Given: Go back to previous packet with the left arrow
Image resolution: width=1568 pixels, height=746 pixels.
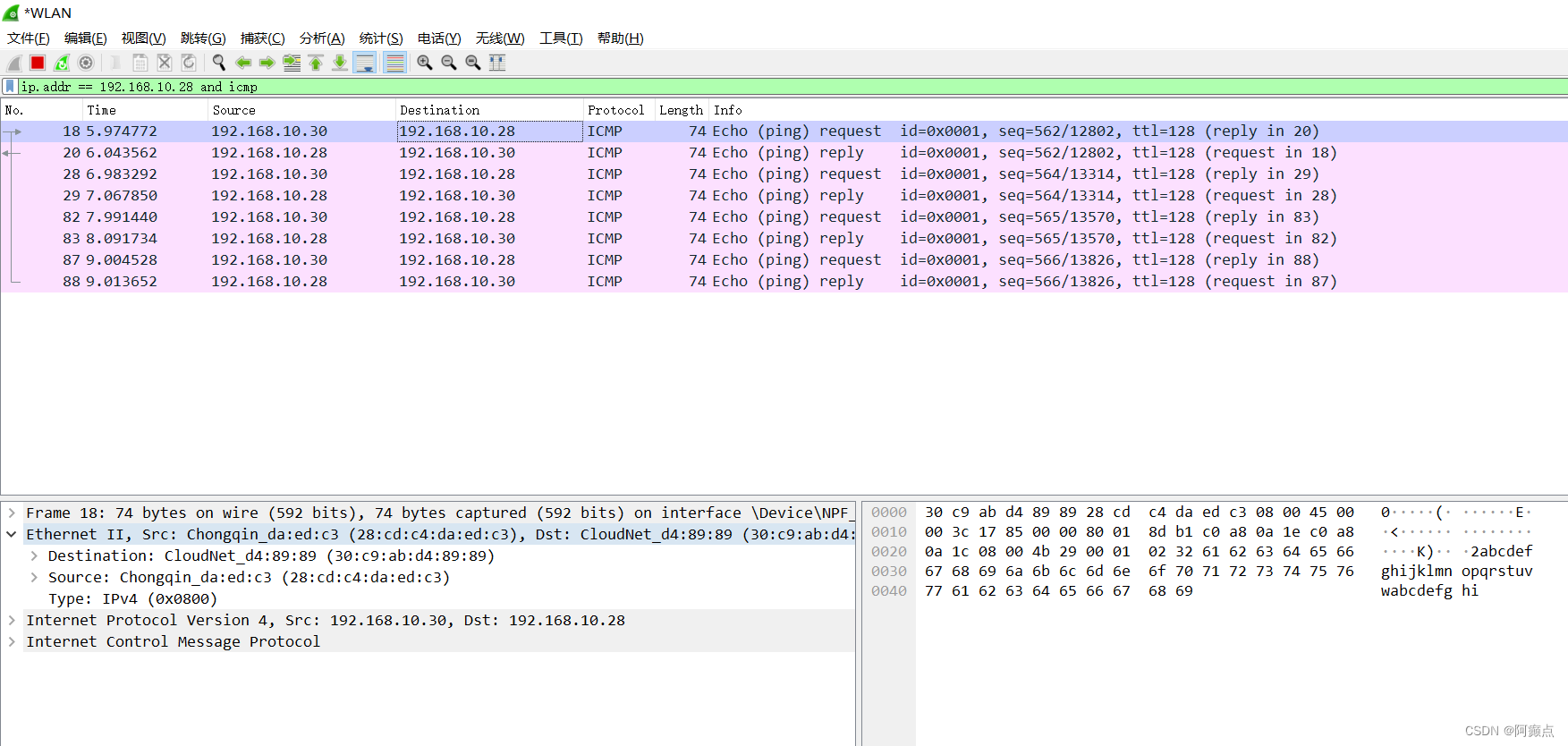Looking at the screenshot, I should pyautogui.click(x=242, y=63).
